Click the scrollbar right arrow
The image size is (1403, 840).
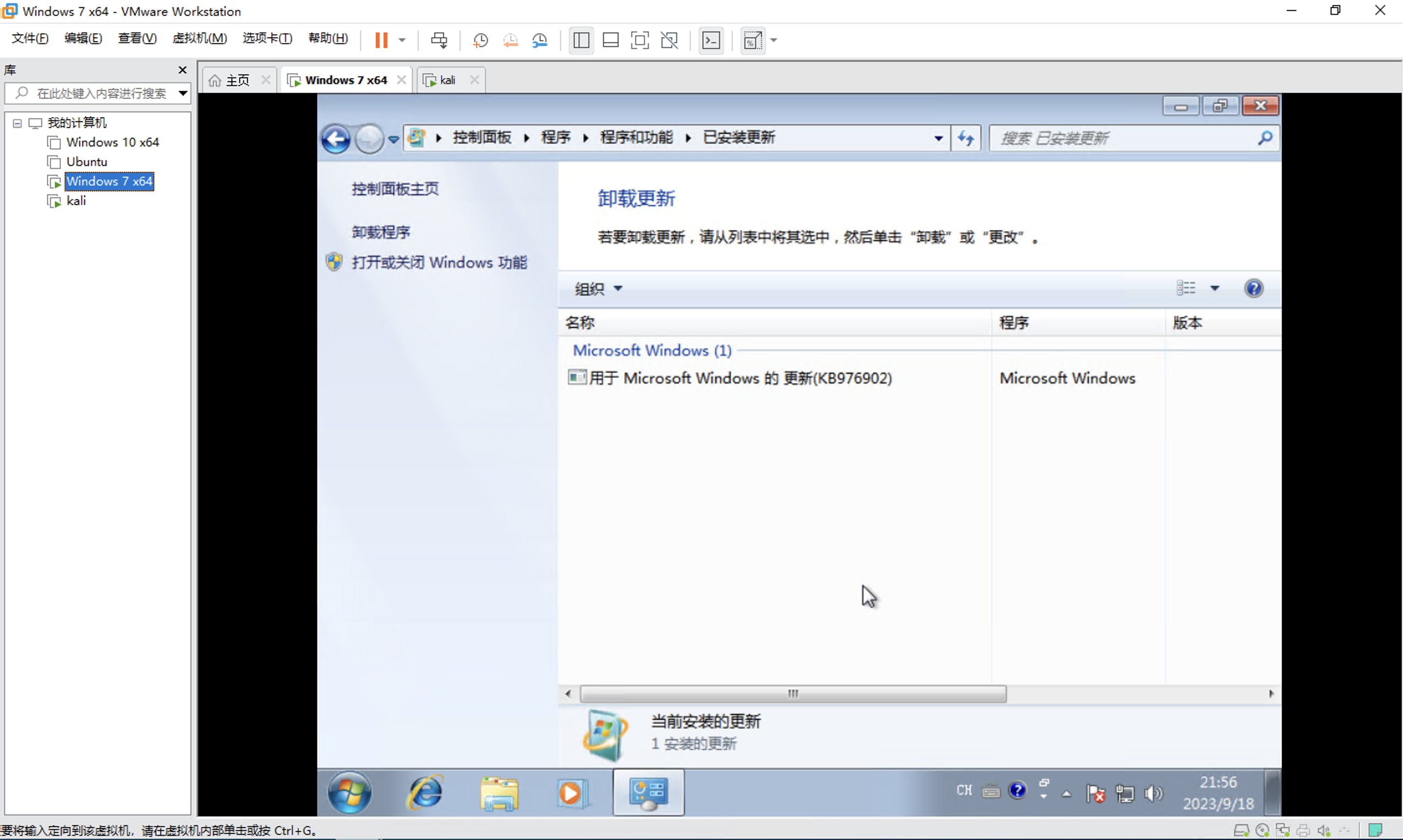point(1271,693)
